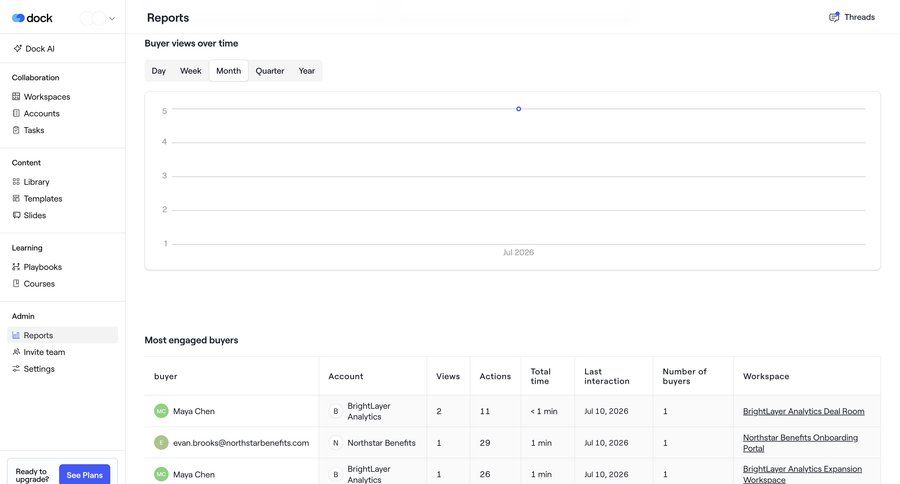Click the Actions column header
The width and height of the screenshot is (900, 484).
(495, 376)
